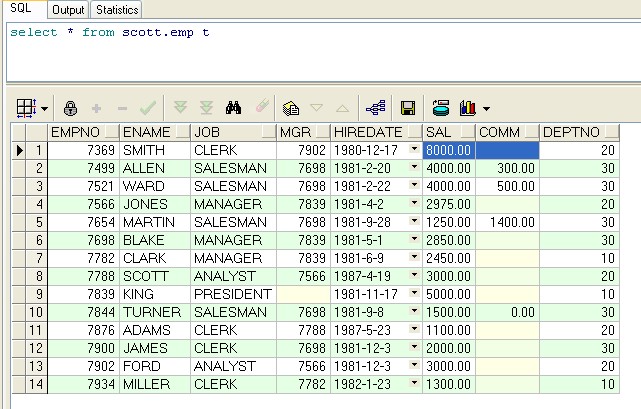The height and width of the screenshot is (409, 641).
Task: Select the 2975.00 salary cell
Action: [x=449, y=204]
